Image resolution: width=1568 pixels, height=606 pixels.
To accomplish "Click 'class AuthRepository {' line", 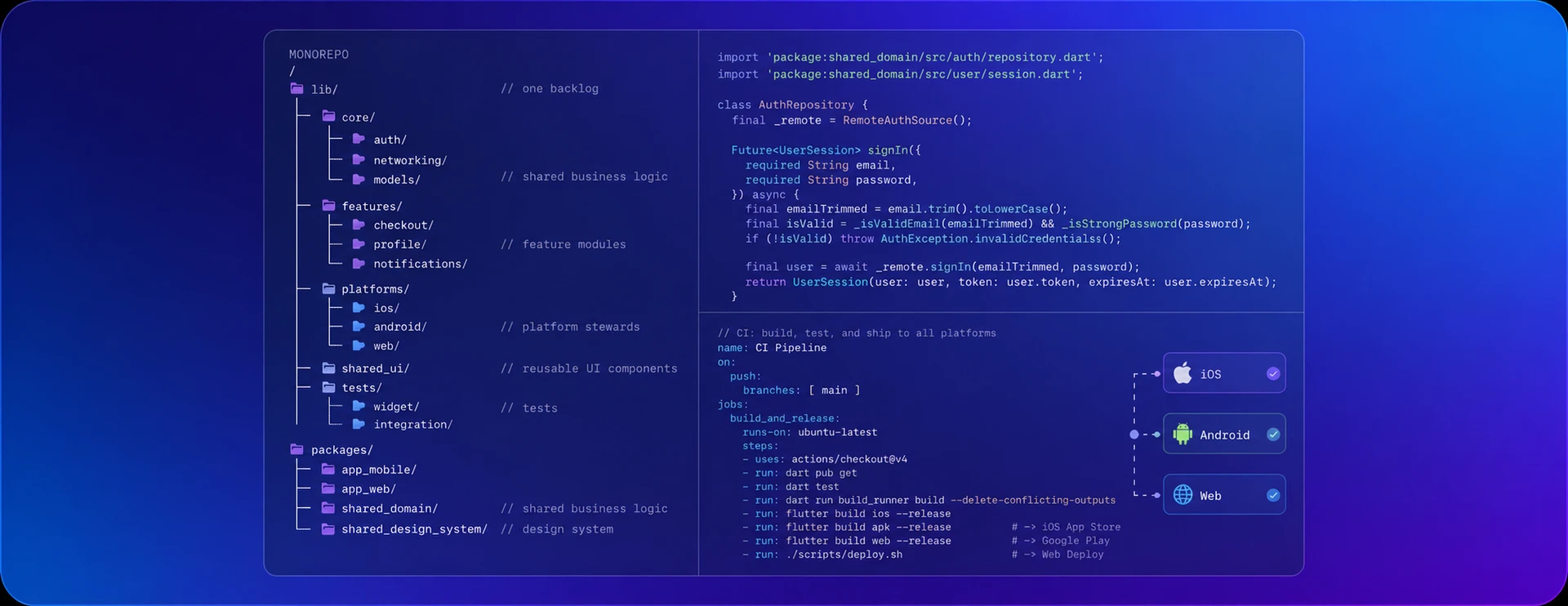I will coord(792,105).
